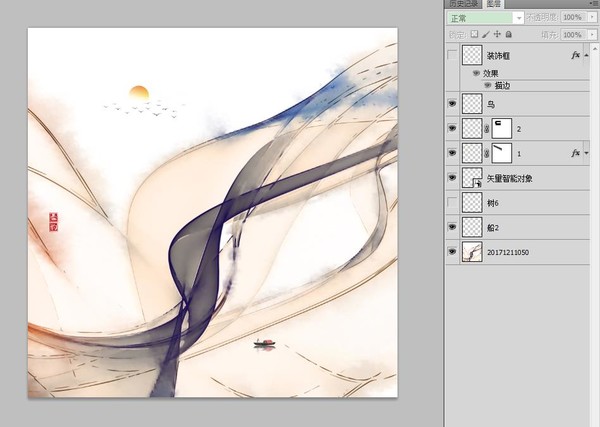Select the 鸟 layer name

491,104
